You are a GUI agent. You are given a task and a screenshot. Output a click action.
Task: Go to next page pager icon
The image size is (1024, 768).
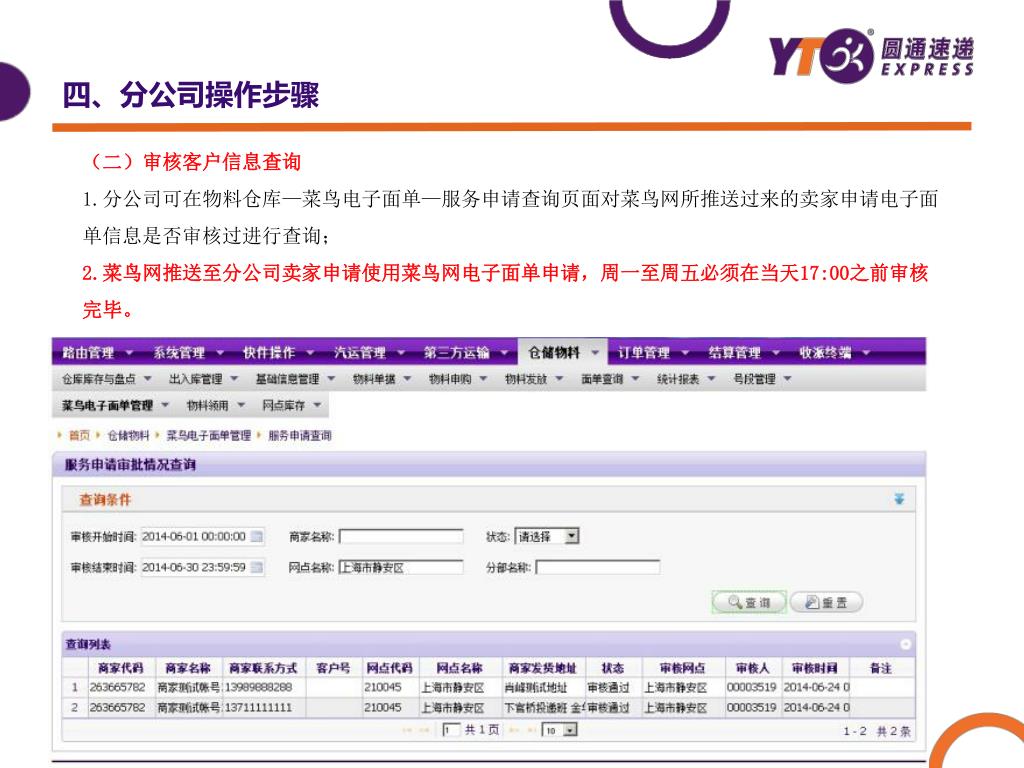pyautogui.click(x=513, y=730)
